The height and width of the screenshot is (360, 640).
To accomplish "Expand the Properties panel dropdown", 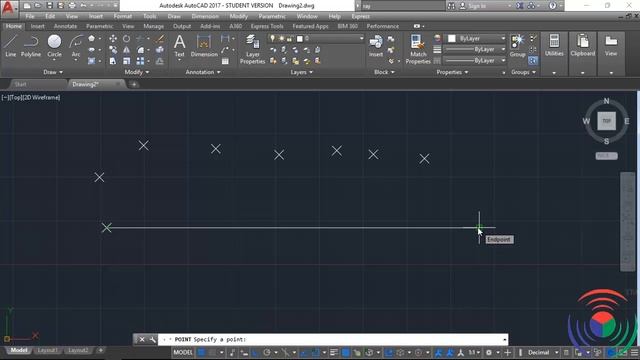I will (x=452, y=72).
